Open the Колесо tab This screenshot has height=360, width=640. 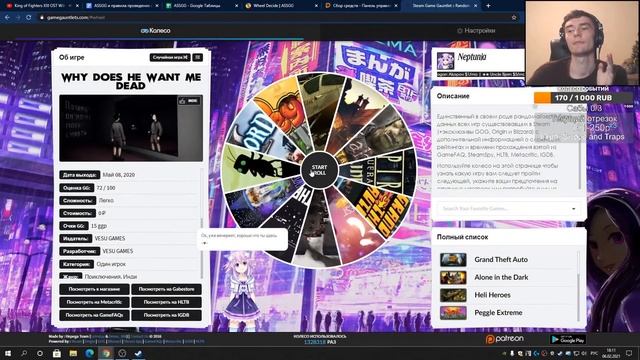(x=156, y=31)
